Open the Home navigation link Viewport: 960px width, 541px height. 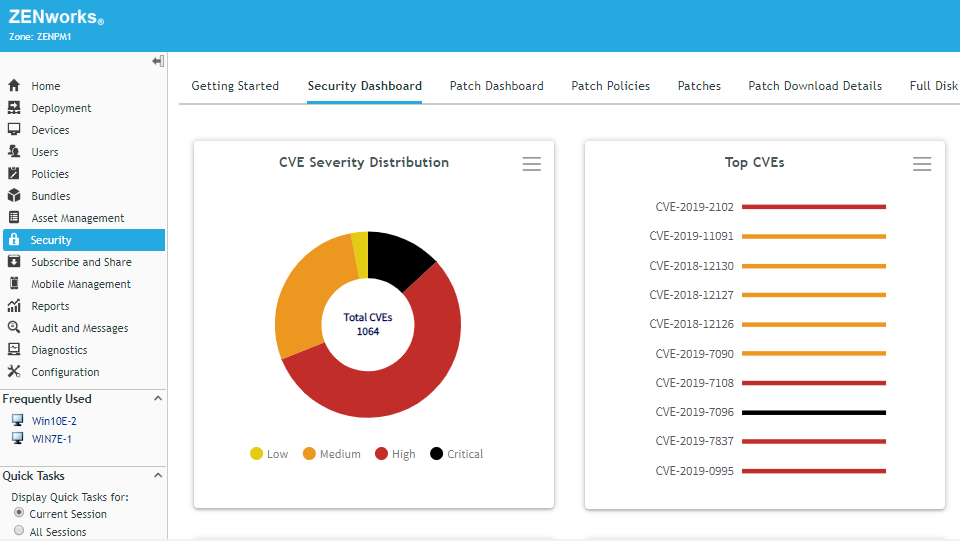(x=46, y=86)
